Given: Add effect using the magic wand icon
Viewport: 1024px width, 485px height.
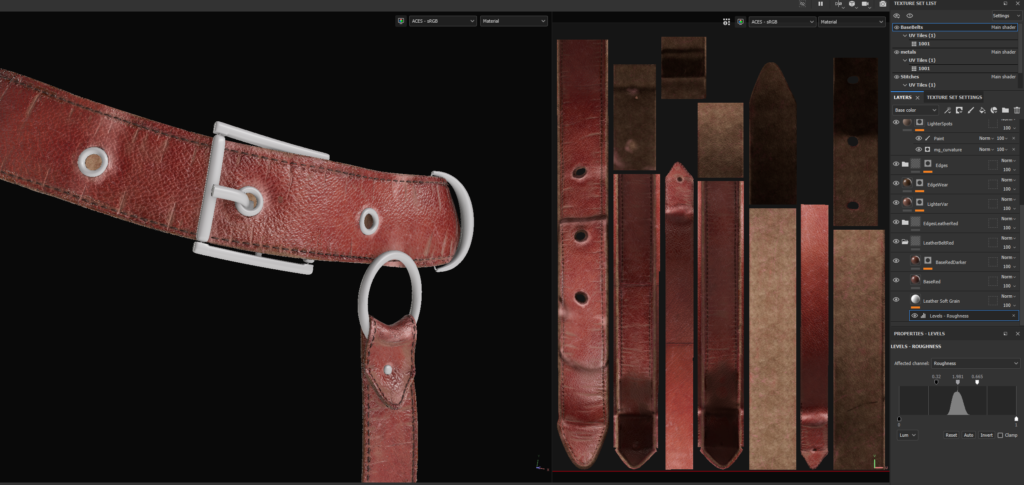Looking at the screenshot, I should [948, 110].
